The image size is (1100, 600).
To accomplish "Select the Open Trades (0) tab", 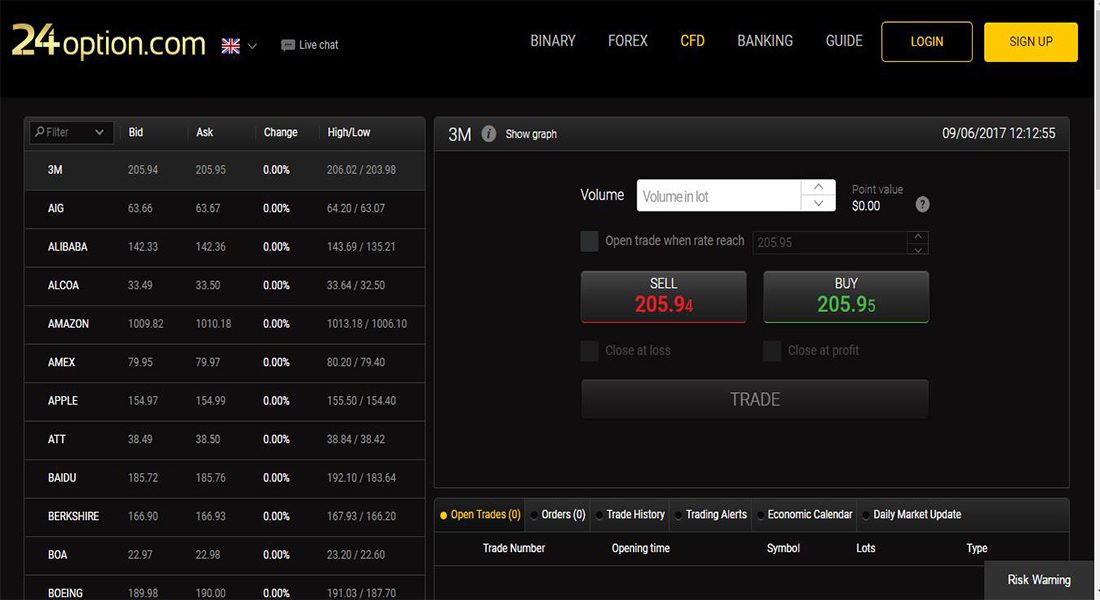I will [x=481, y=514].
